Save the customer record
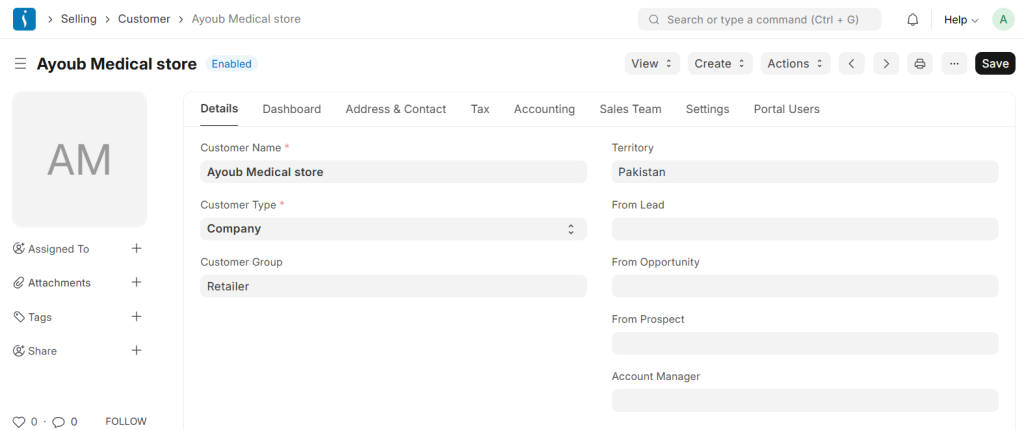This screenshot has height=430, width=1024. pos(995,63)
